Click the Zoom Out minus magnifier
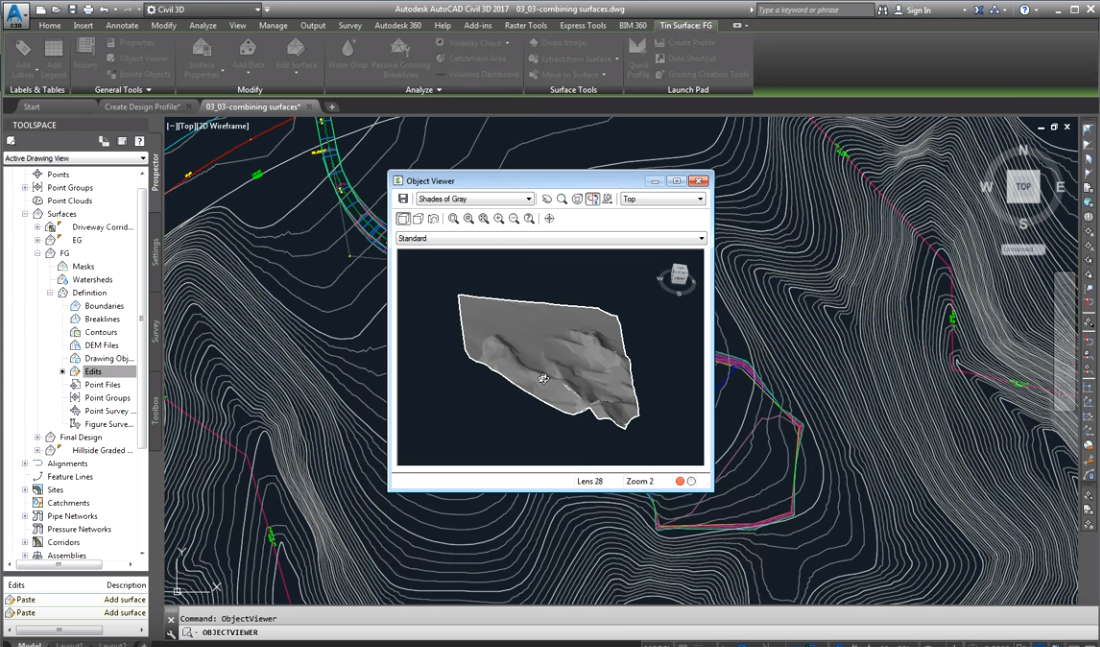Screen dimensions: 1100x647 [514, 219]
